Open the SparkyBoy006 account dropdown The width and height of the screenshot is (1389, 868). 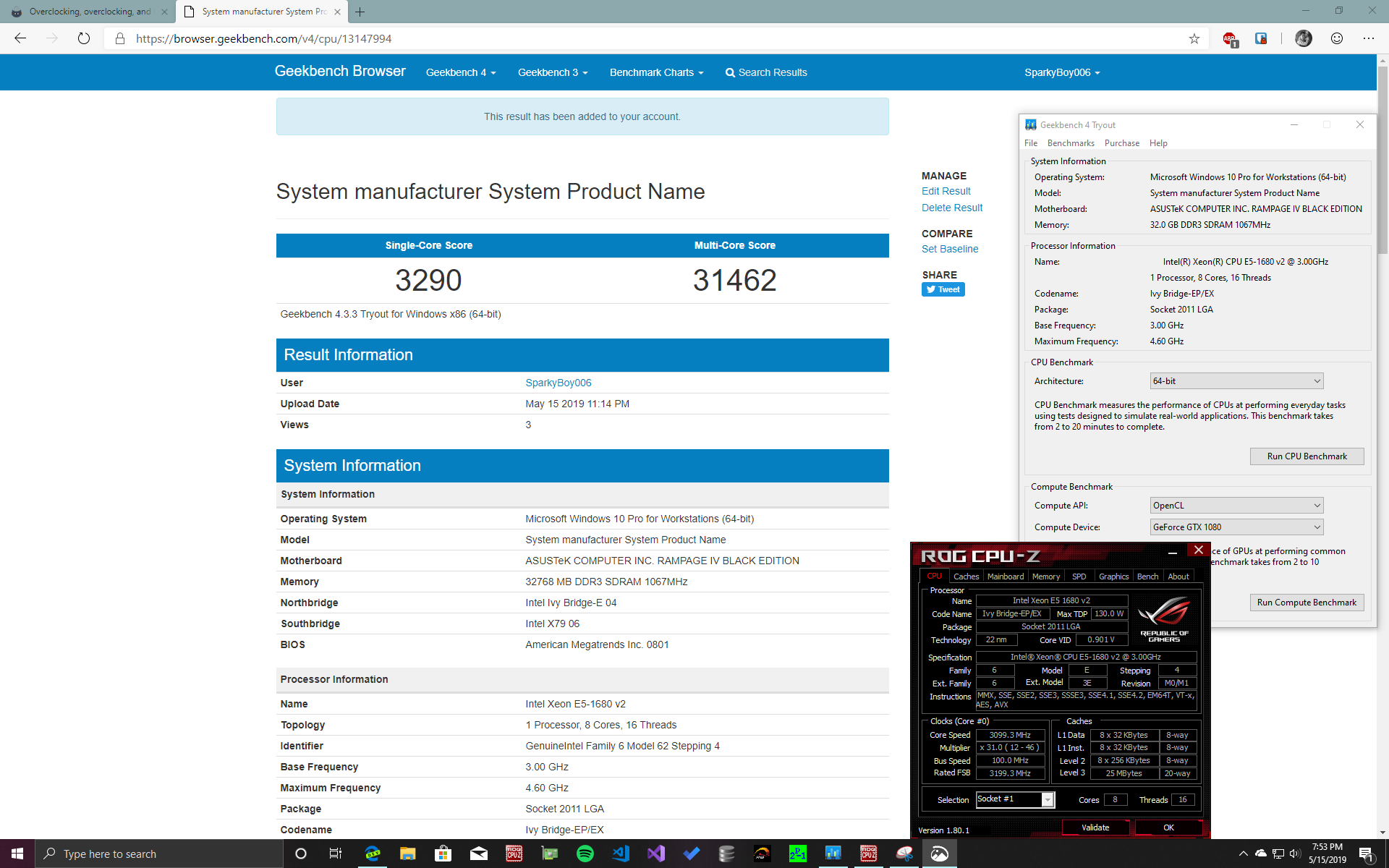[1062, 72]
